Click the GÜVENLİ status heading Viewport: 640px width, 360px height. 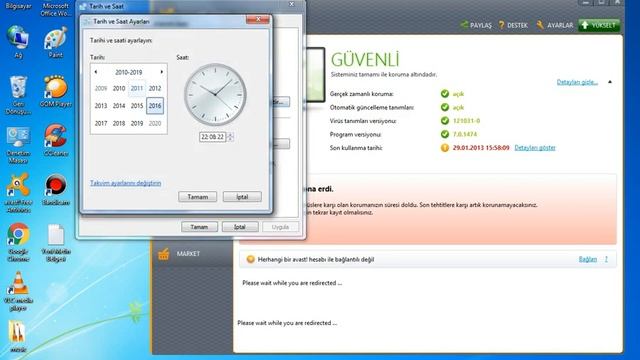[x=365, y=60]
